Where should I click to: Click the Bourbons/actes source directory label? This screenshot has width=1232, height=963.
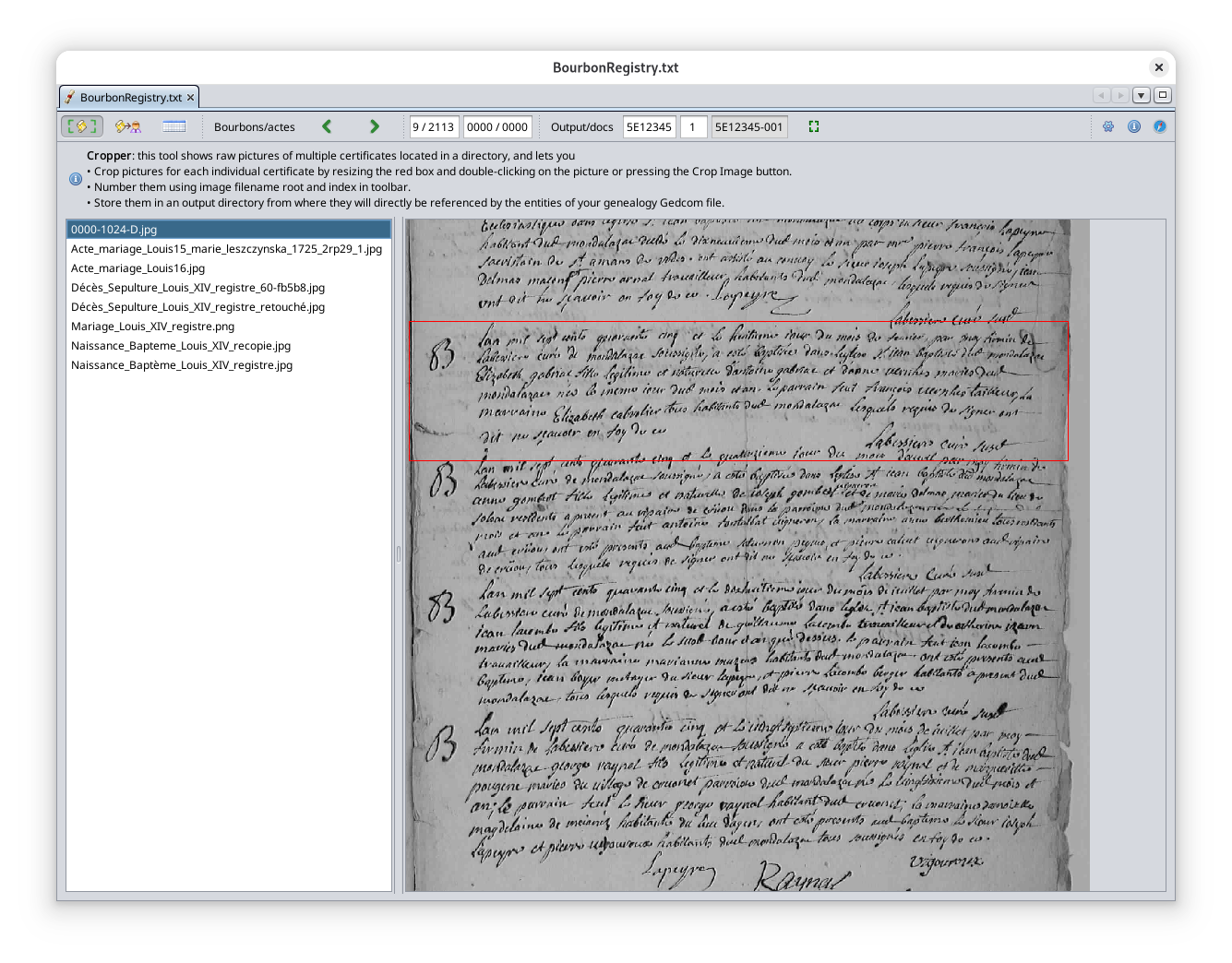[x=255, y=127]
